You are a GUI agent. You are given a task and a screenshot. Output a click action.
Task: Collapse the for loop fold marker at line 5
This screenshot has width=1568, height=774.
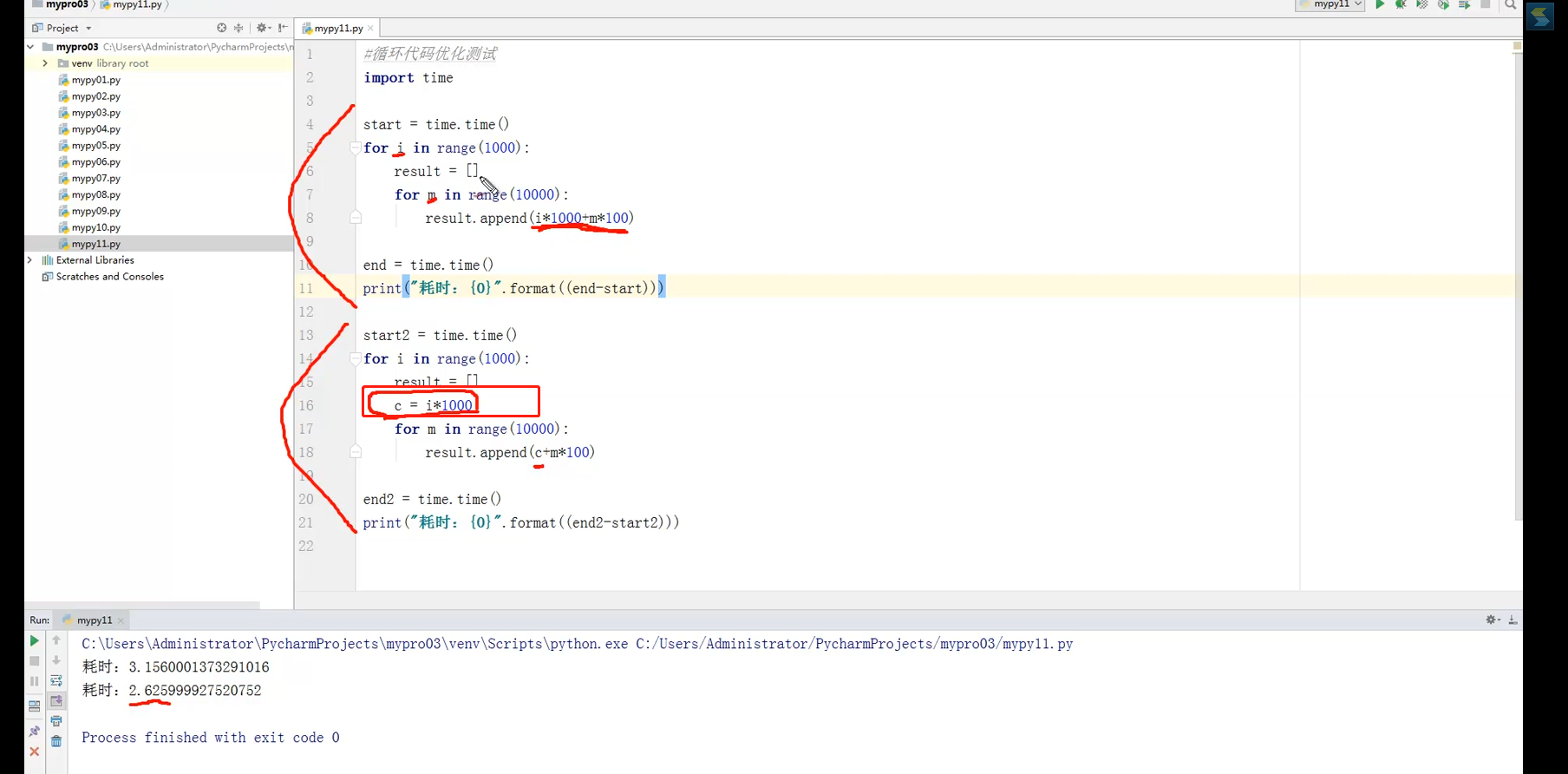pos(356,148)
